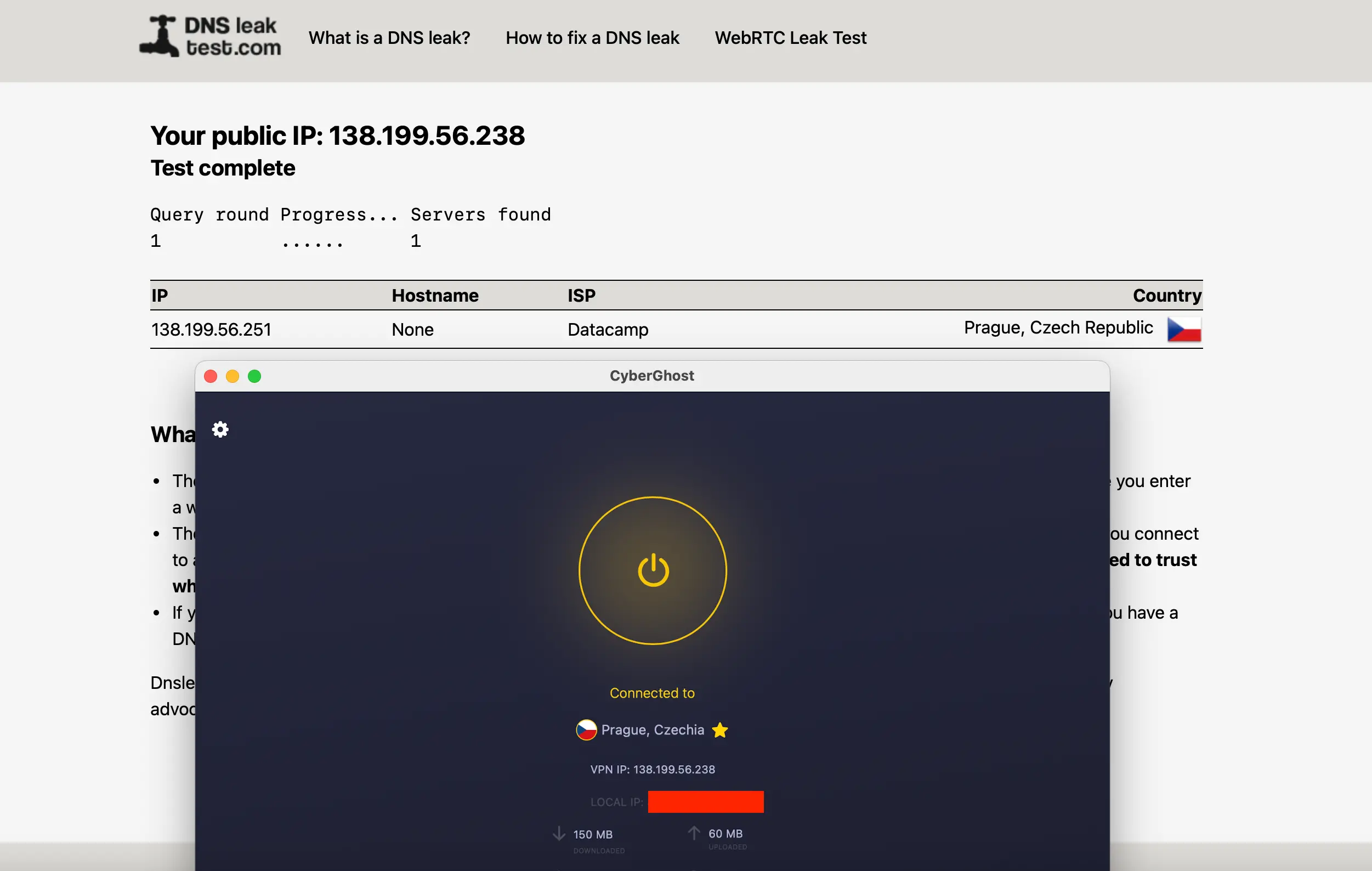This screenshot has width=1372, height=871.
Task: Zoom the CyberGhost window with green button
Action: tap(254, 376)
